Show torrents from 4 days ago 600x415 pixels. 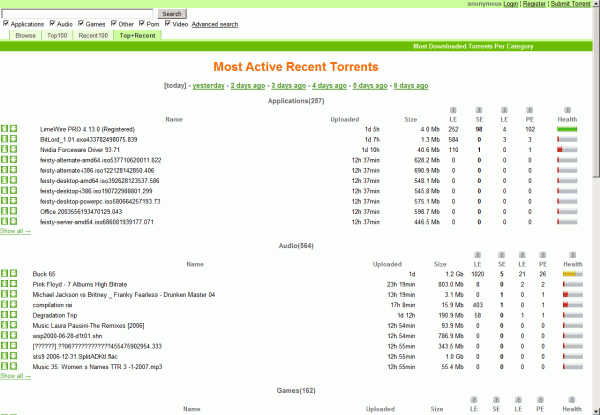click(x=329, y=85)
